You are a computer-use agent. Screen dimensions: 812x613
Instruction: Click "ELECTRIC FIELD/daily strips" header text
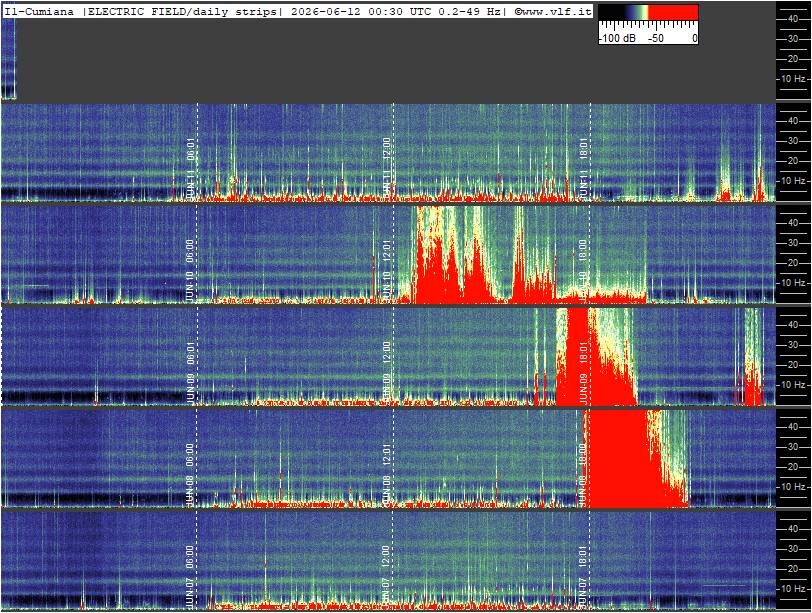(182, 12)
